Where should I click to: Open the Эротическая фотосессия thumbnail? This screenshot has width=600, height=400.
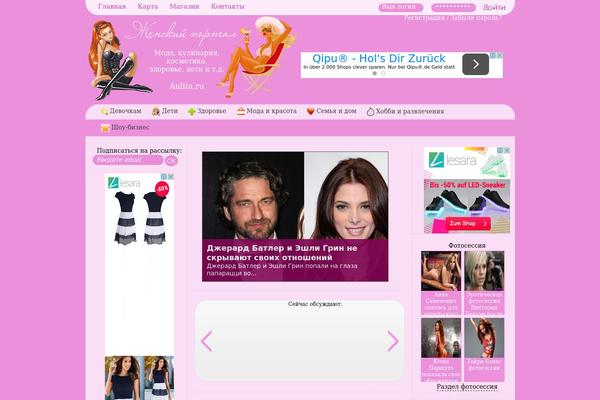[x=484, y=271]
